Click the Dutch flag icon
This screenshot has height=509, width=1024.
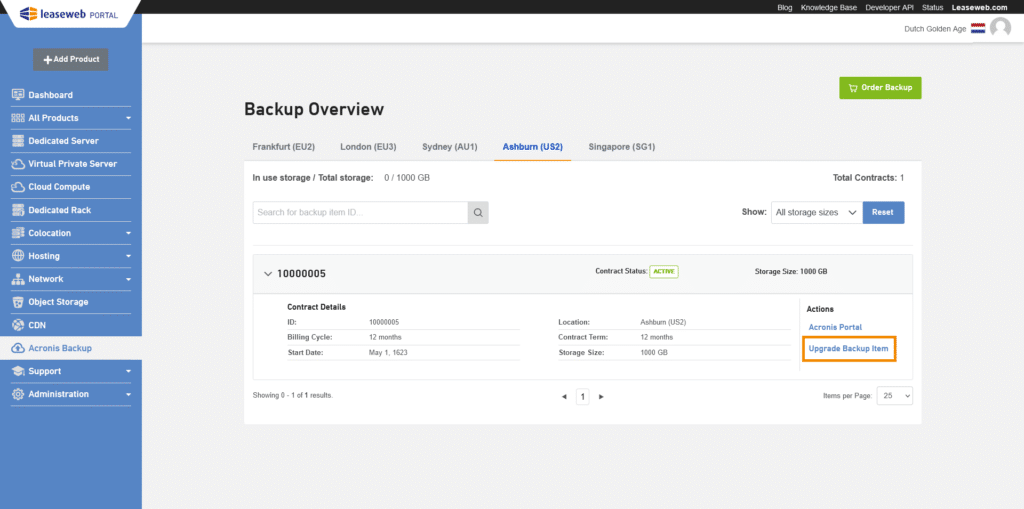click(x=978, y=29)
